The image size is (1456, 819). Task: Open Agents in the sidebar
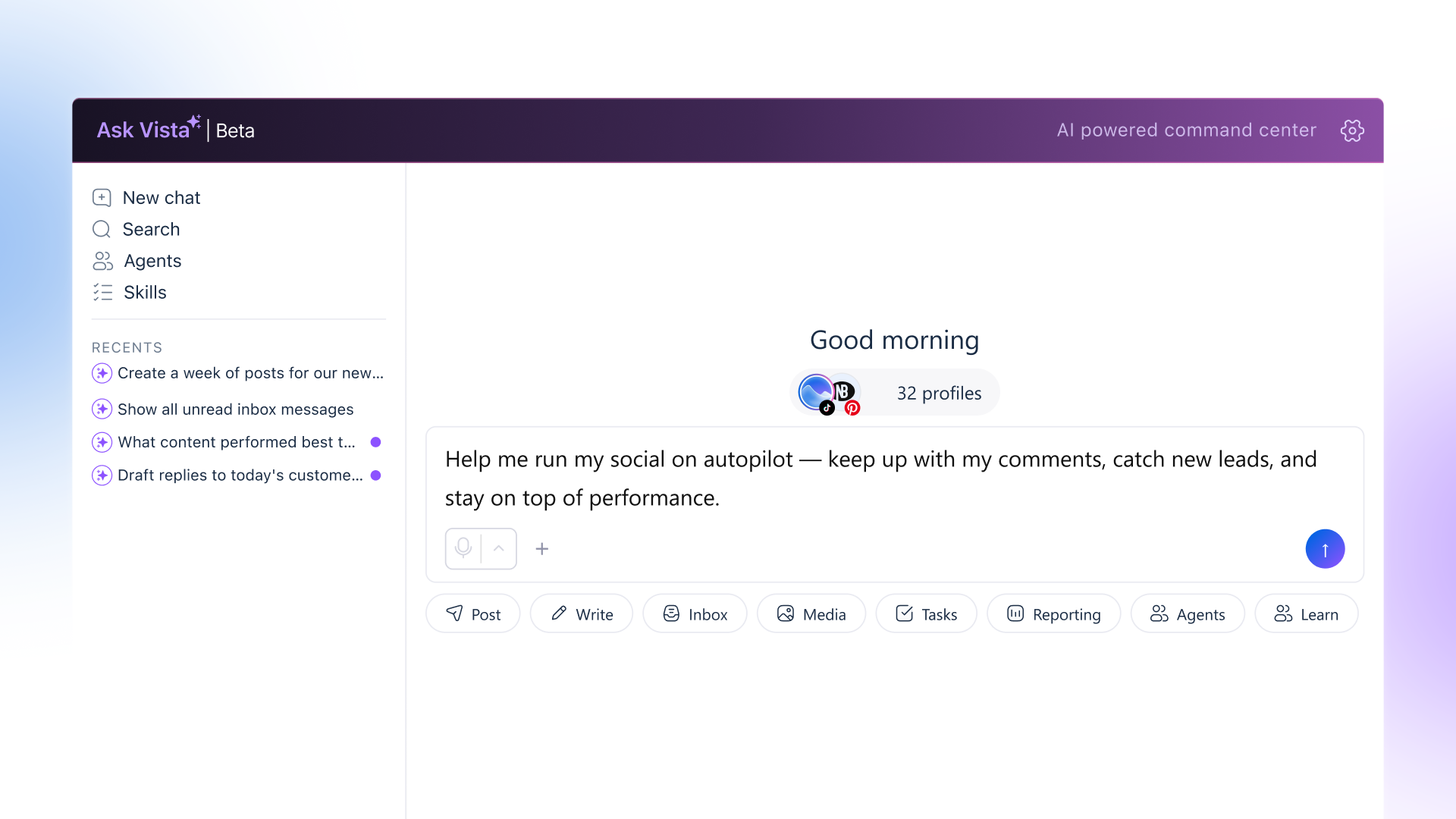click(137, 261)
